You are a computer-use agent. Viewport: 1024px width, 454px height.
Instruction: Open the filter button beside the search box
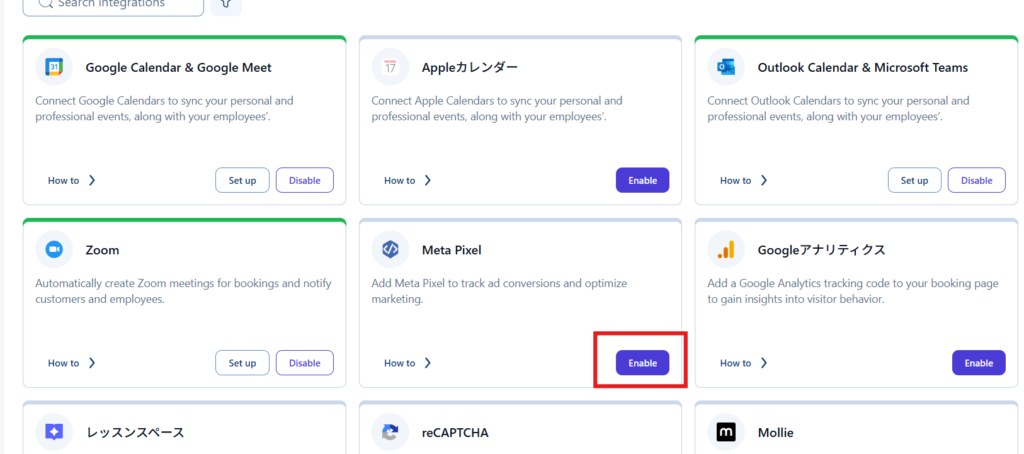[226, 4]
